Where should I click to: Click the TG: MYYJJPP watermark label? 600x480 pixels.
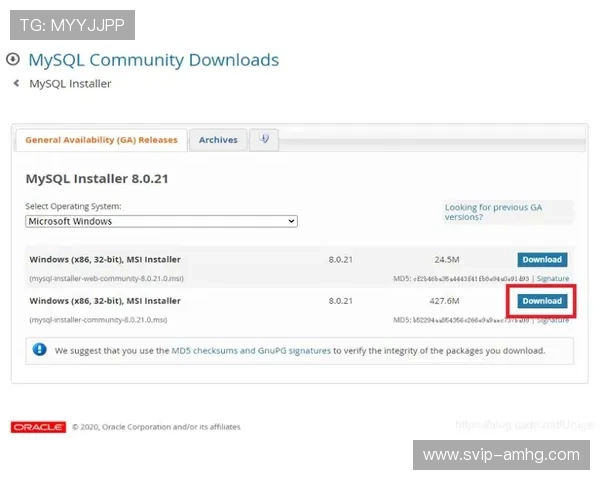pyautogui.click(x=72, y=24)
